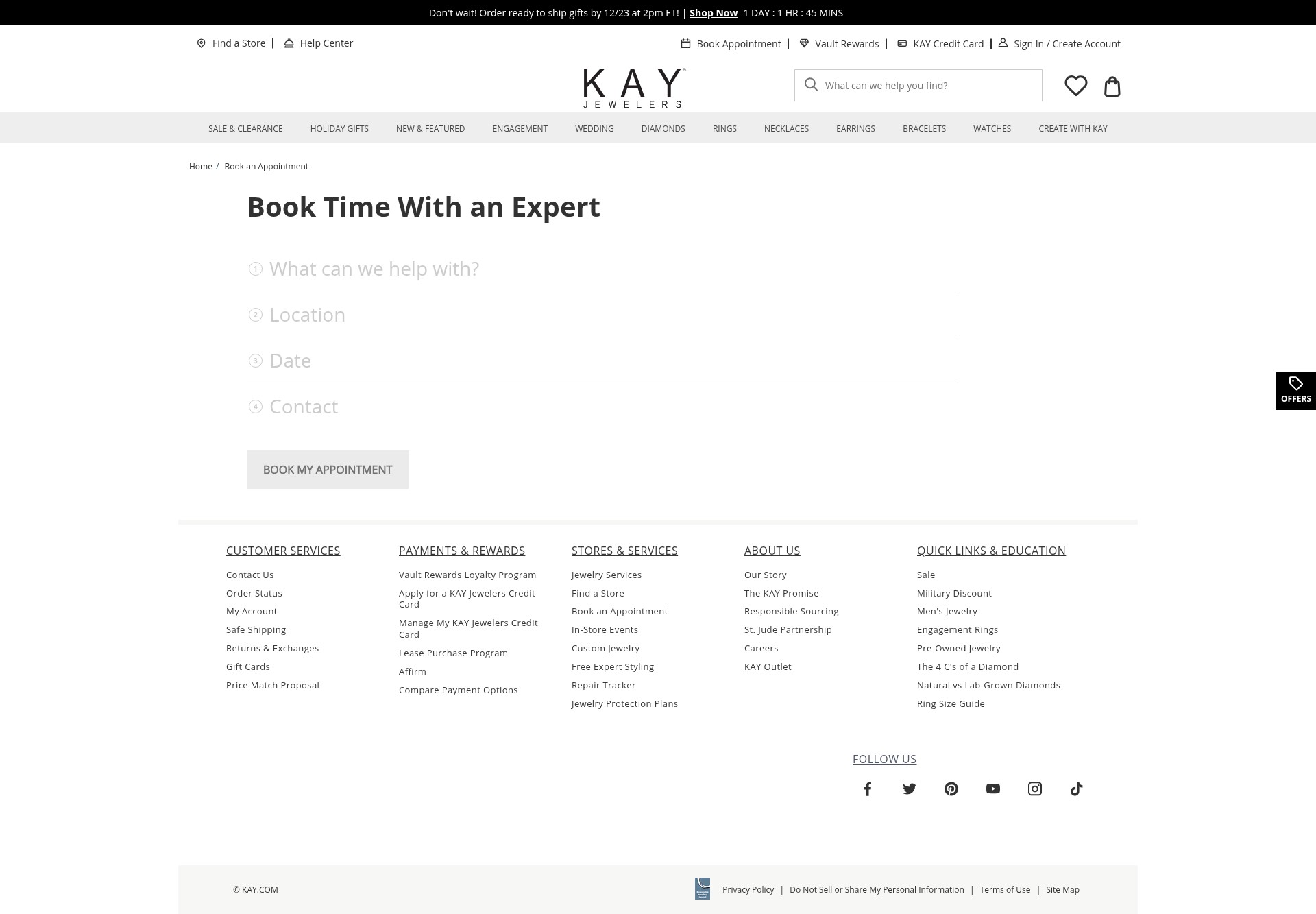
Task: Click the Vault Rewards diamond icon
Action: point(804,44)
